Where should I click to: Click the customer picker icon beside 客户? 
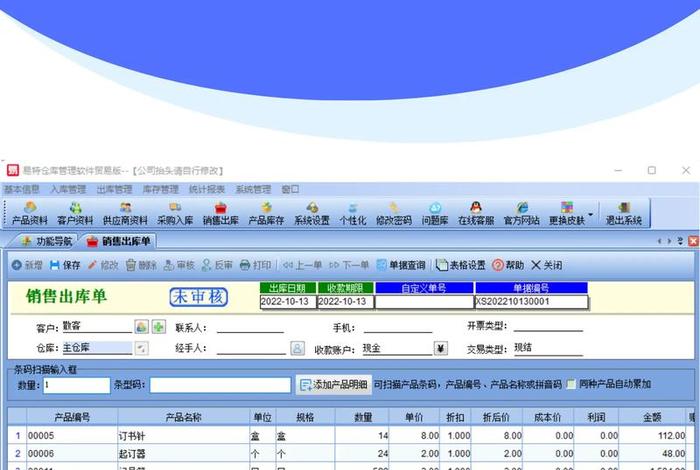(142, 327)
